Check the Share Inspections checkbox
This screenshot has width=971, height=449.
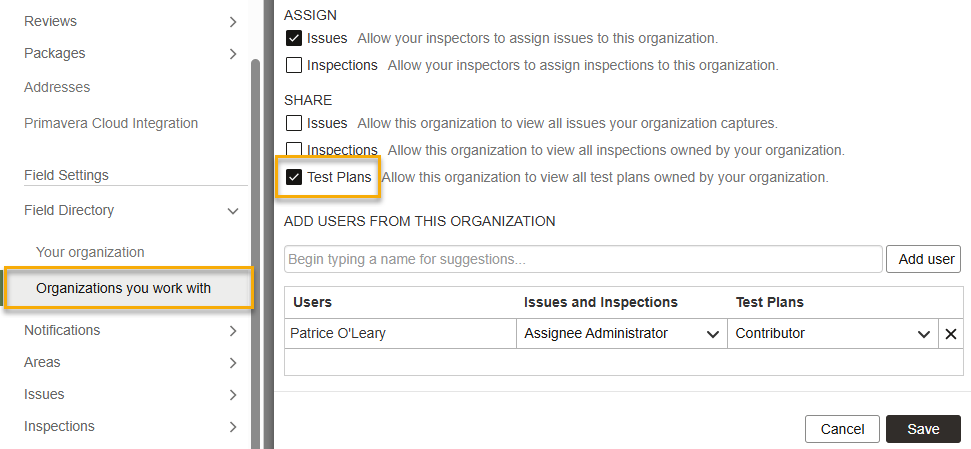(294, 150)
